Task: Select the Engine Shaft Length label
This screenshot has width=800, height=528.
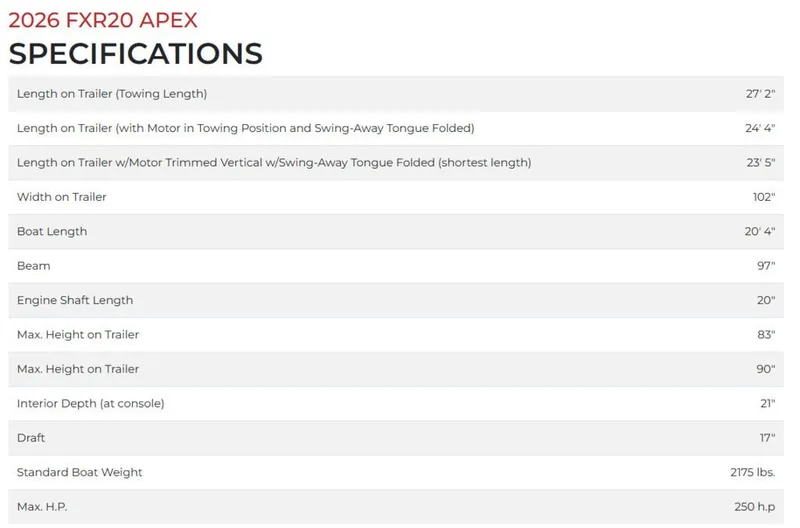Action: pos(75,300)
